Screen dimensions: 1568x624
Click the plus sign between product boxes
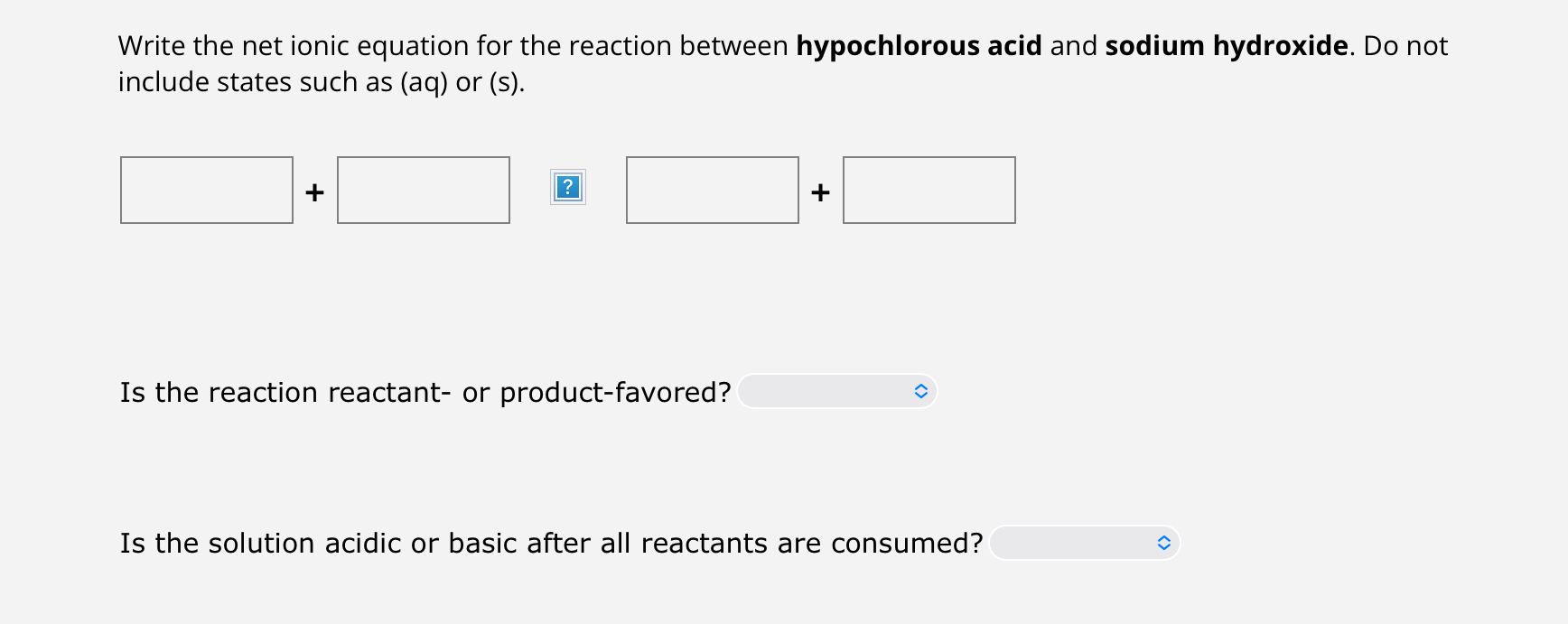[x=820, y=191]
